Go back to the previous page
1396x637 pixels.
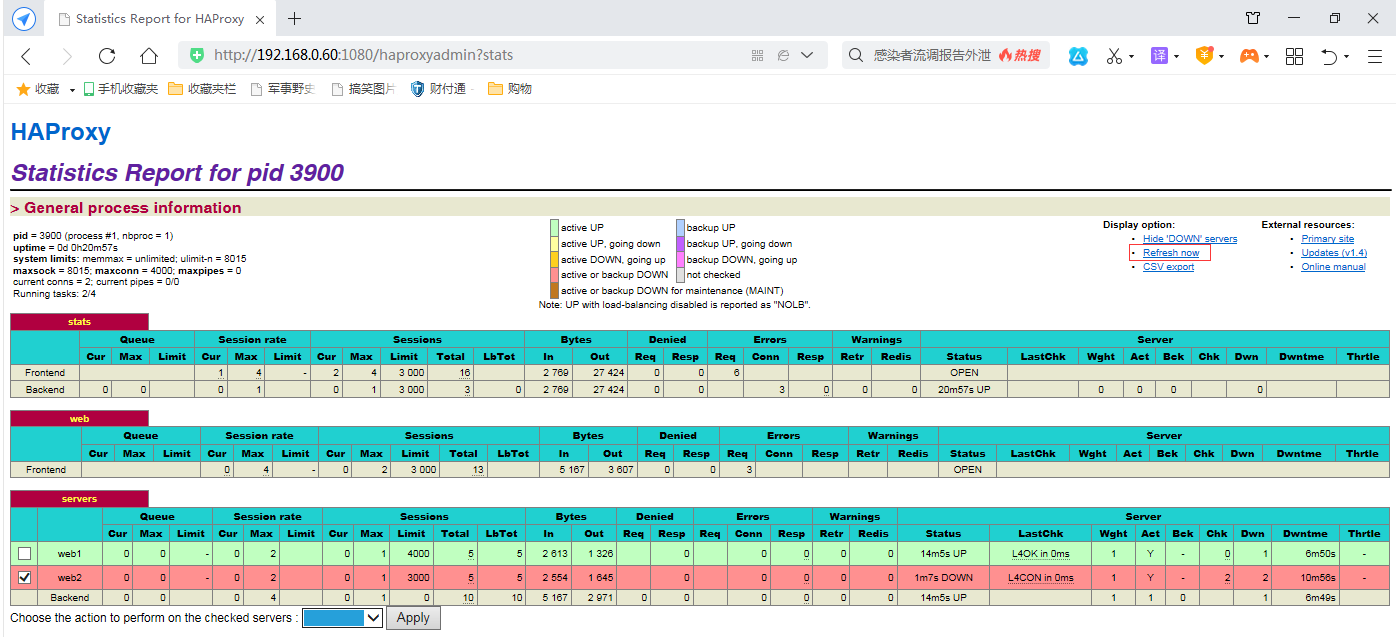tap(27, 56)
